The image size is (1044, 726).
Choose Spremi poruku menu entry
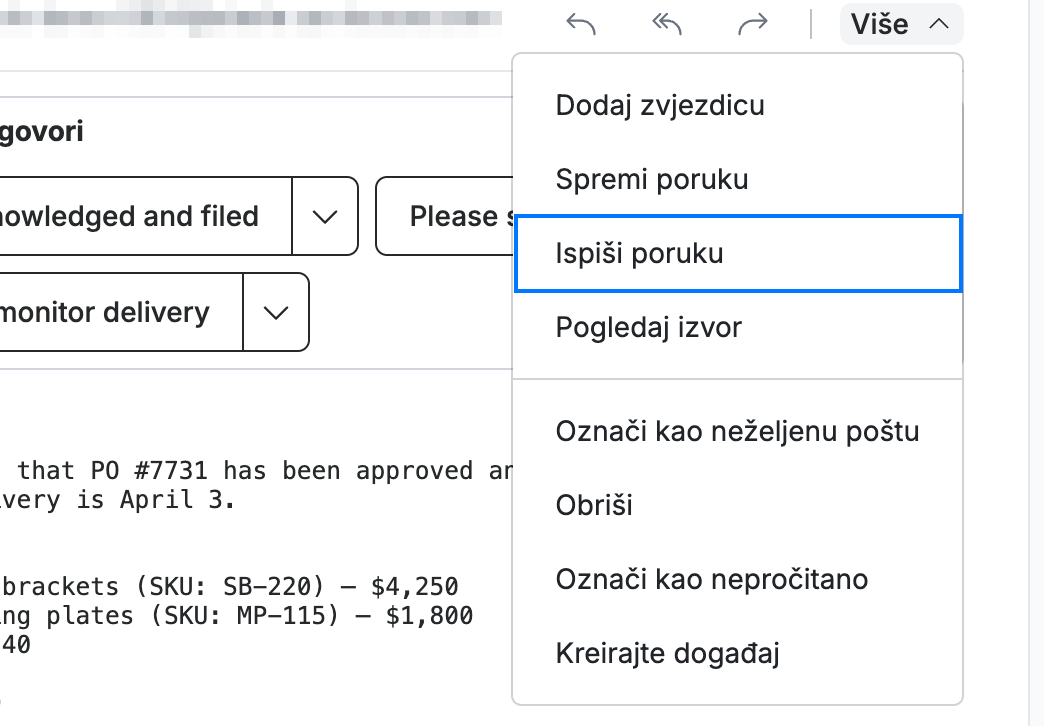point(738,179)
